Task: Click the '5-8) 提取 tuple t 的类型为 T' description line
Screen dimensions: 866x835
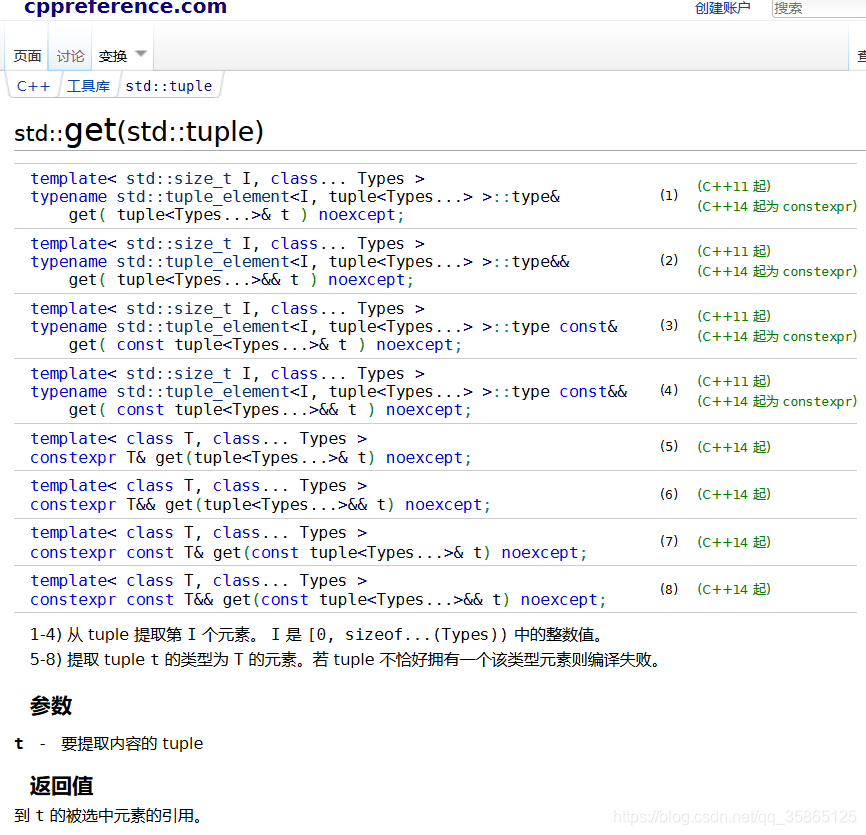Action: pyautogui.click(x=346, y=660)
